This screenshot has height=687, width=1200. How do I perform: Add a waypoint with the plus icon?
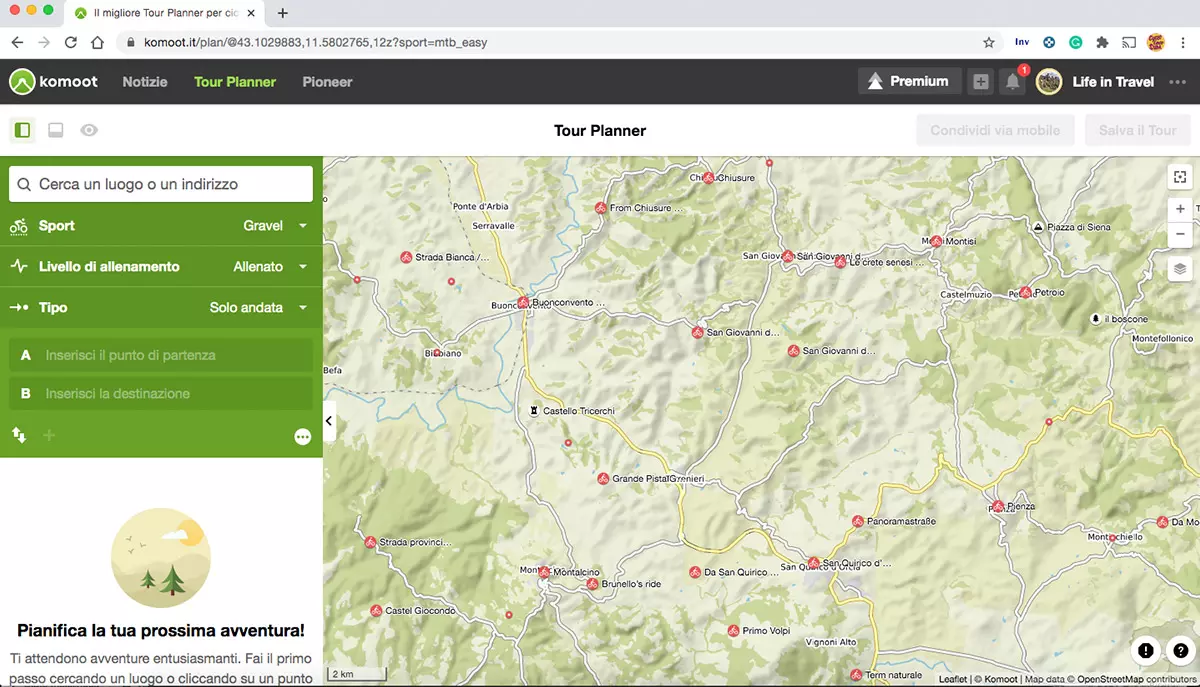click(x=49, y=435)
